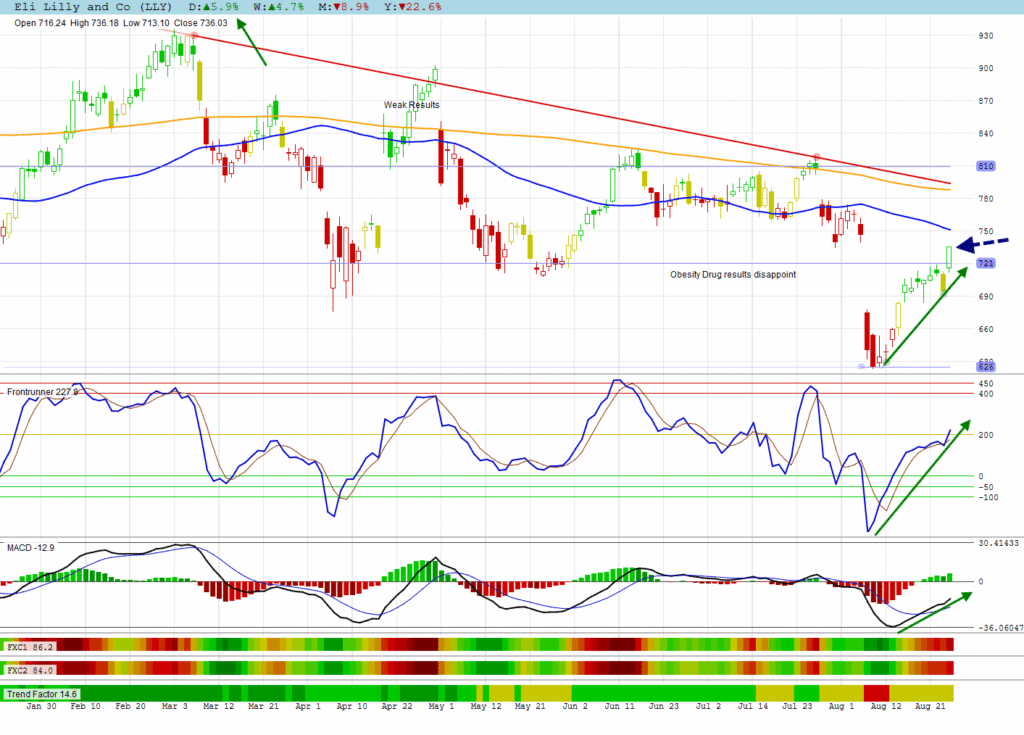Click the Jun 2 date label

(x=575, y=706)
